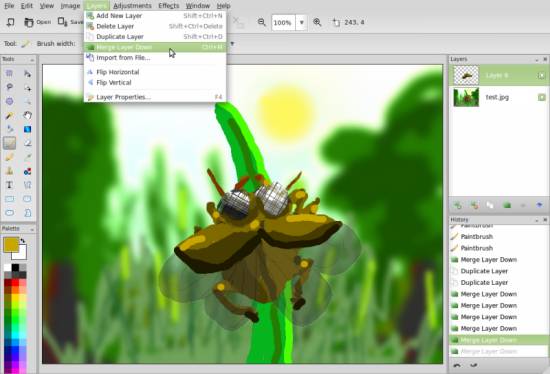This screenshot has height=374, width=550.
Task: Open the Adjustments menu
Action: pos(132,6)
